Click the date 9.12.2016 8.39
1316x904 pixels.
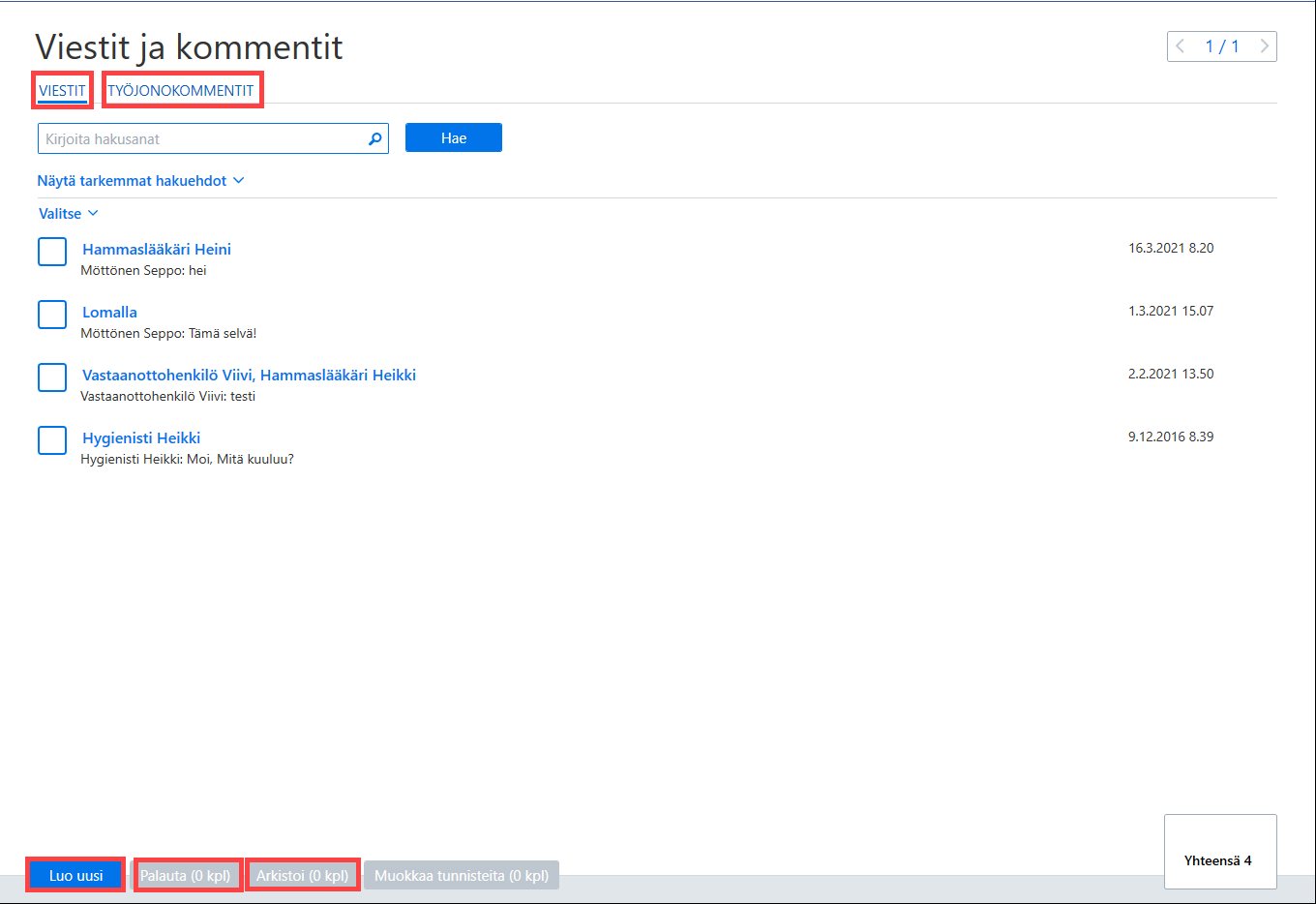pos(1171,437)
